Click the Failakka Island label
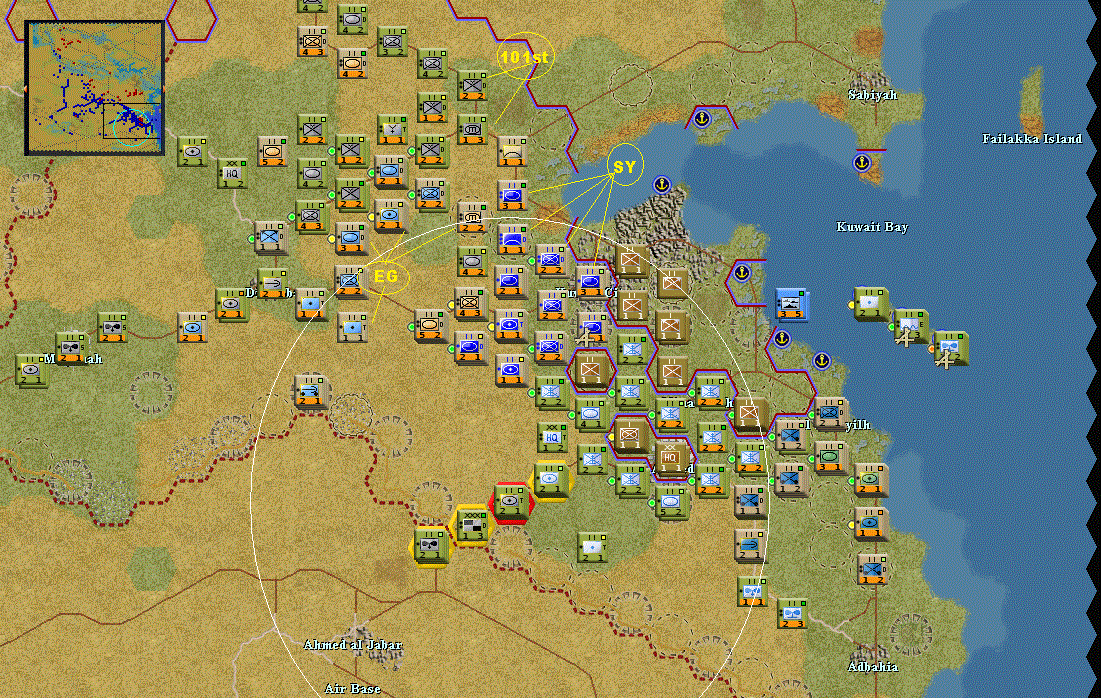The height and width of the screenshot is (698, 1101). tap(1032, 139)
